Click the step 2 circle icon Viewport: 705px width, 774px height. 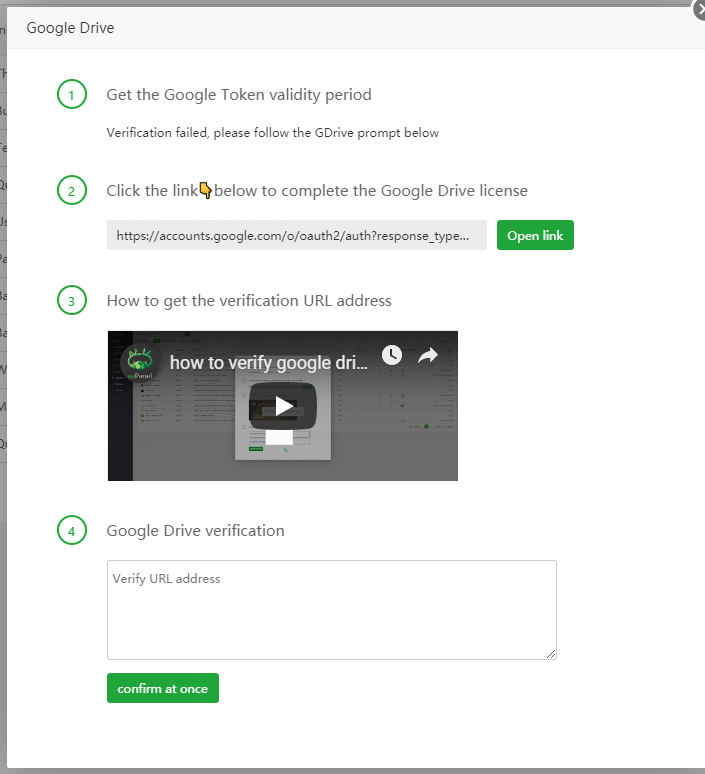click(72, 191)
